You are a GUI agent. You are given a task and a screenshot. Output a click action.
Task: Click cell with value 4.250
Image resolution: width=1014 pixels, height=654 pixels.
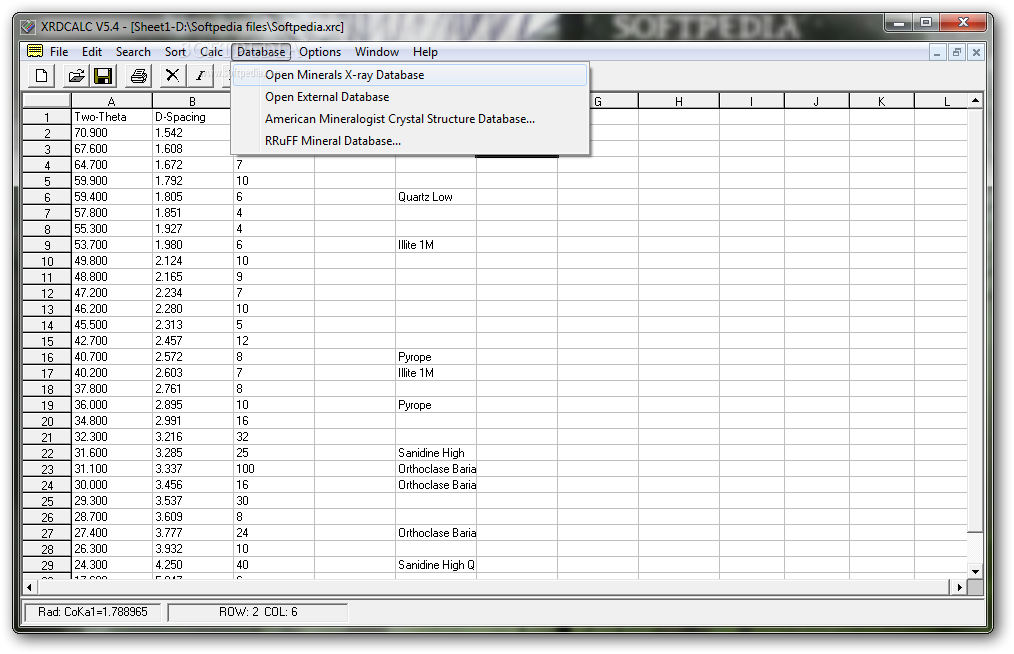pyautogui.click(x=193, y=565)
